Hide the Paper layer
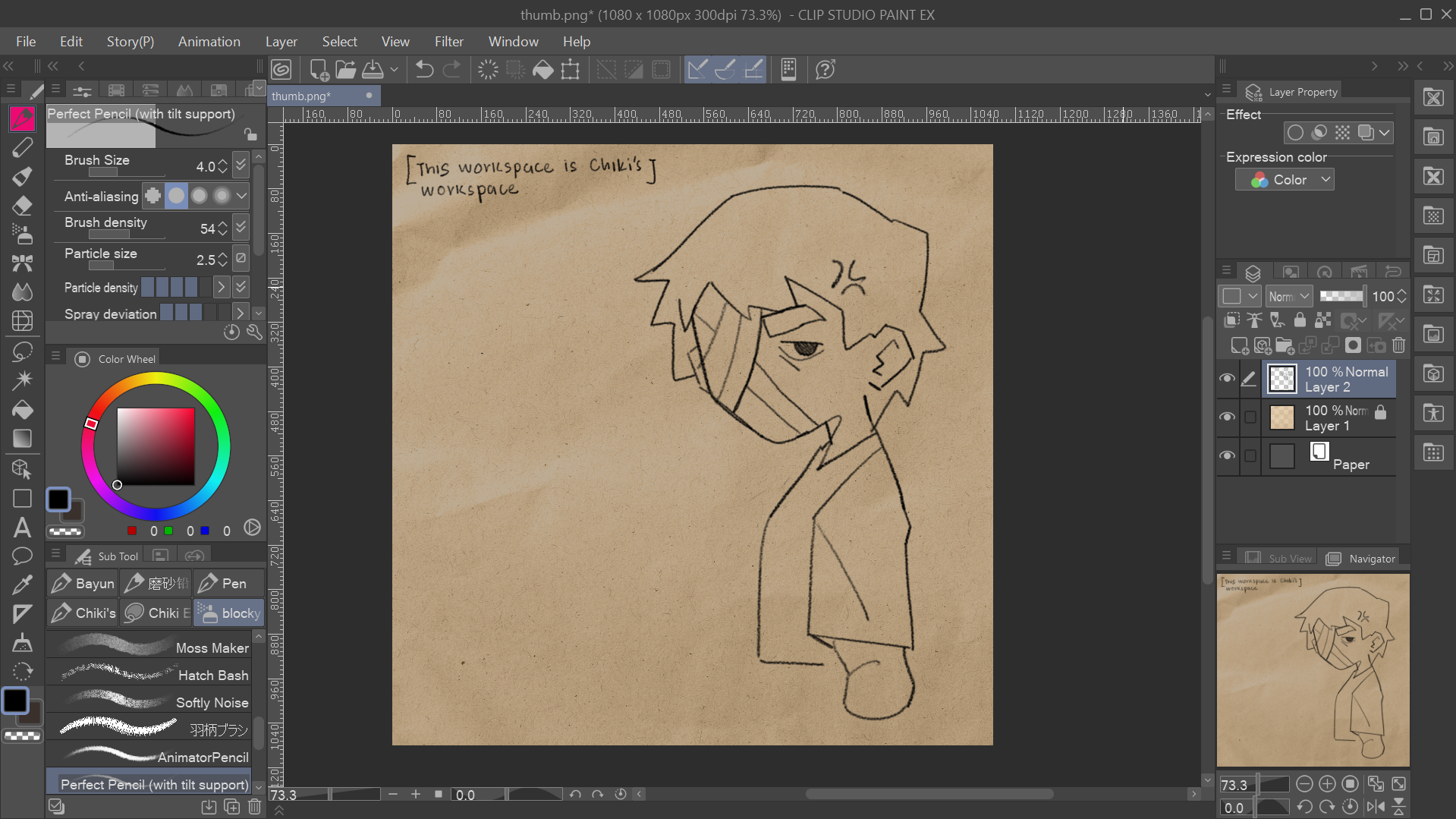Screen dimensions: 1456x819 pos(1227,455)
